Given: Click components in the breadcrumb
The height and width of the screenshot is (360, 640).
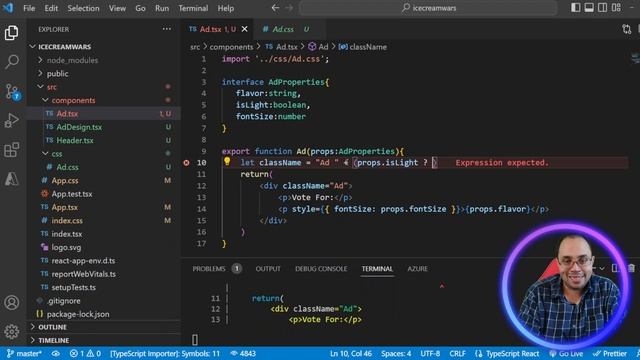Looking at the screenshot, I should click(x=231, y=47).
